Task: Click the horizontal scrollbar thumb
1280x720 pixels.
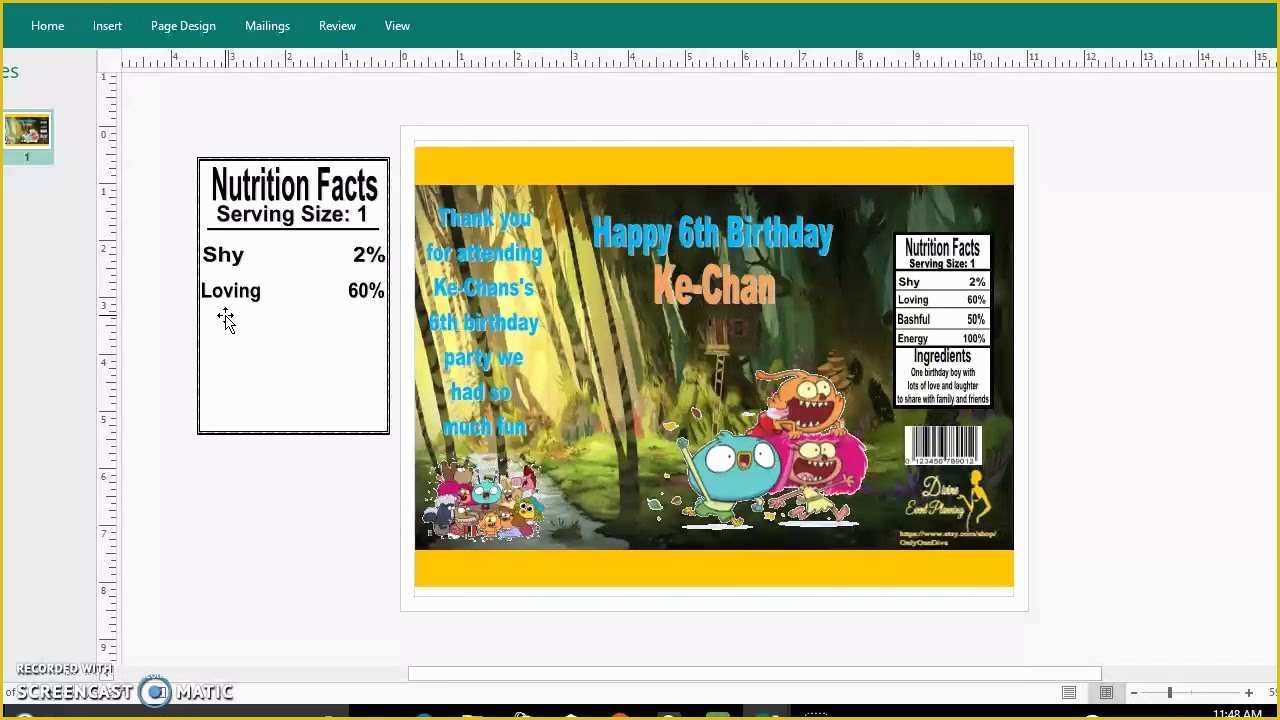Action: (x=755, y=674)
